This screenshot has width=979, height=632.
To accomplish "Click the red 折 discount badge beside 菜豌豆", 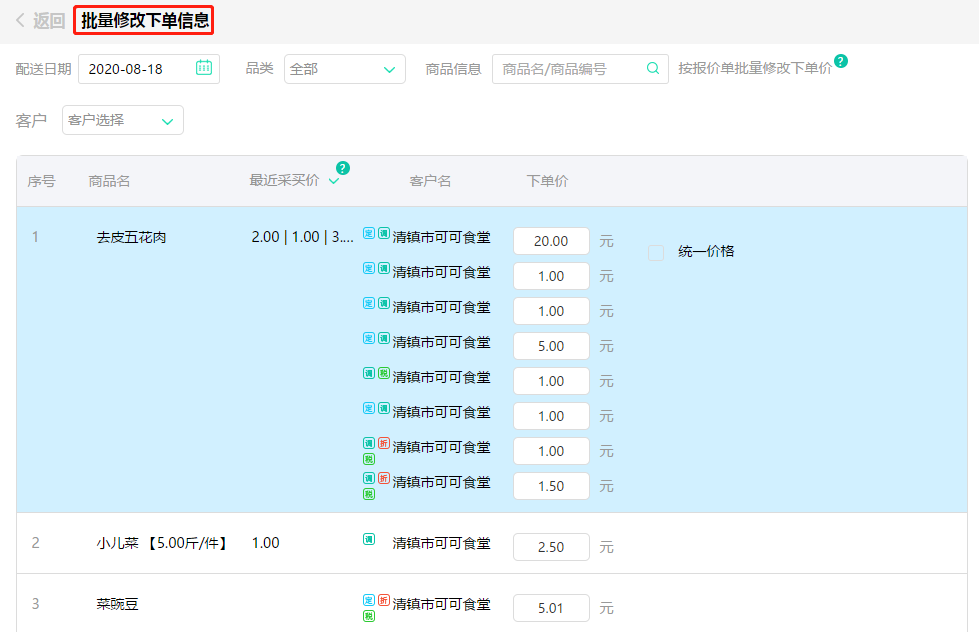I will (x=383, y=599).
